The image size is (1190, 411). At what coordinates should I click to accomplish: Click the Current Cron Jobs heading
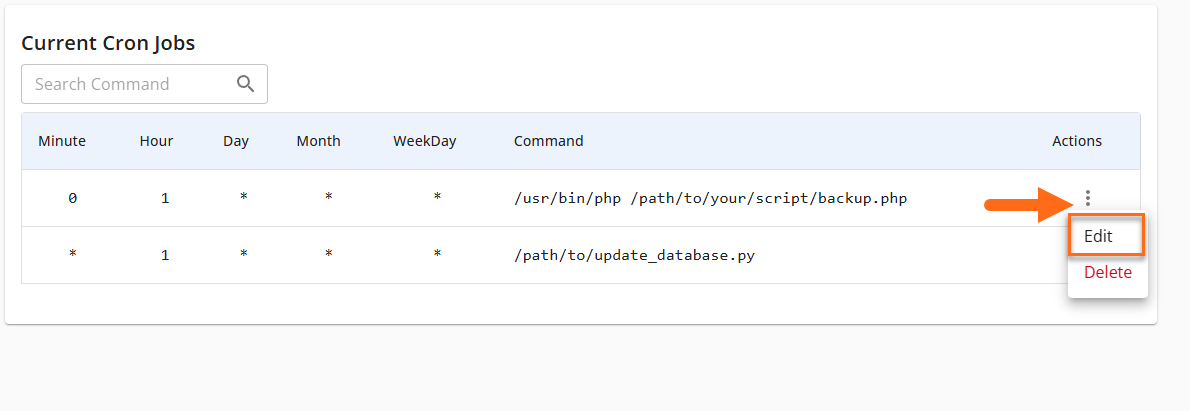click(x=108, y=43)
